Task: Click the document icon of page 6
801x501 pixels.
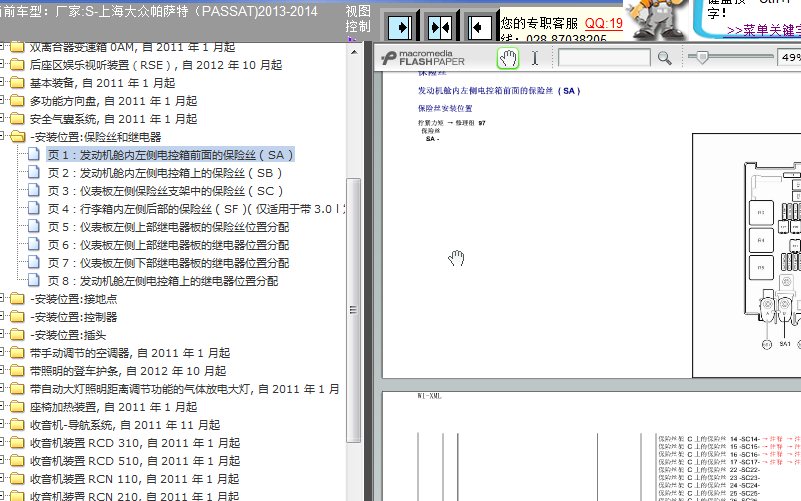Action: (x=34, y=244)
